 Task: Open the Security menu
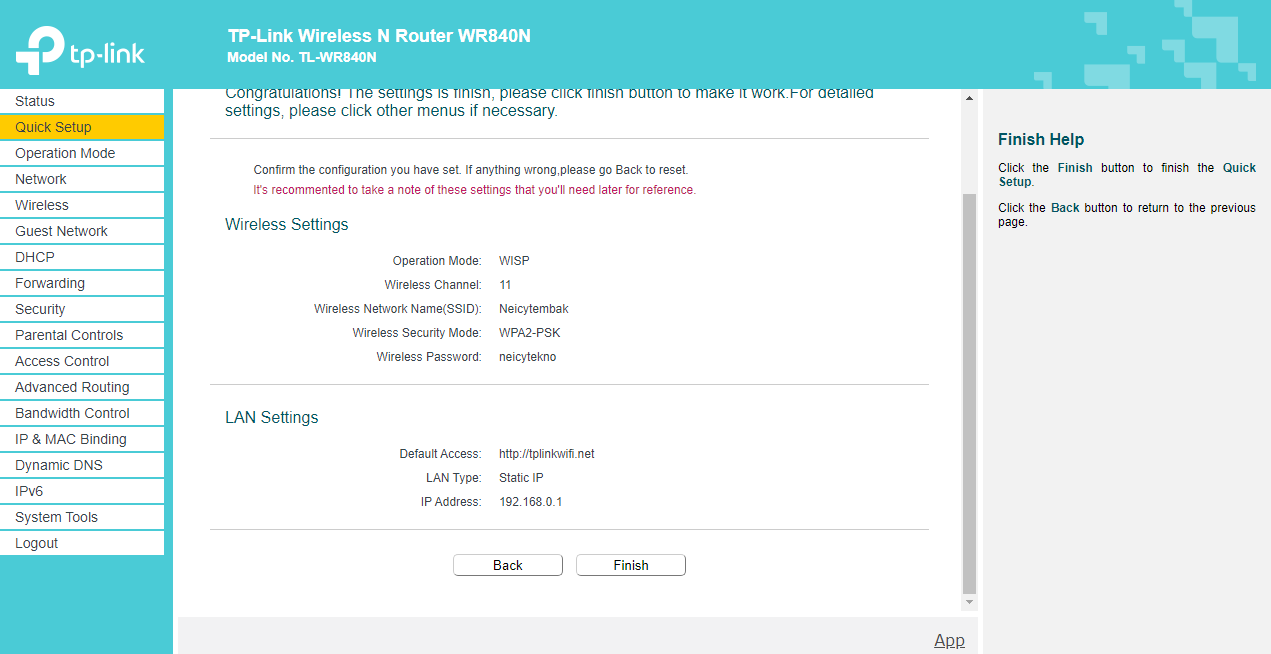click(x=82, y=309)
